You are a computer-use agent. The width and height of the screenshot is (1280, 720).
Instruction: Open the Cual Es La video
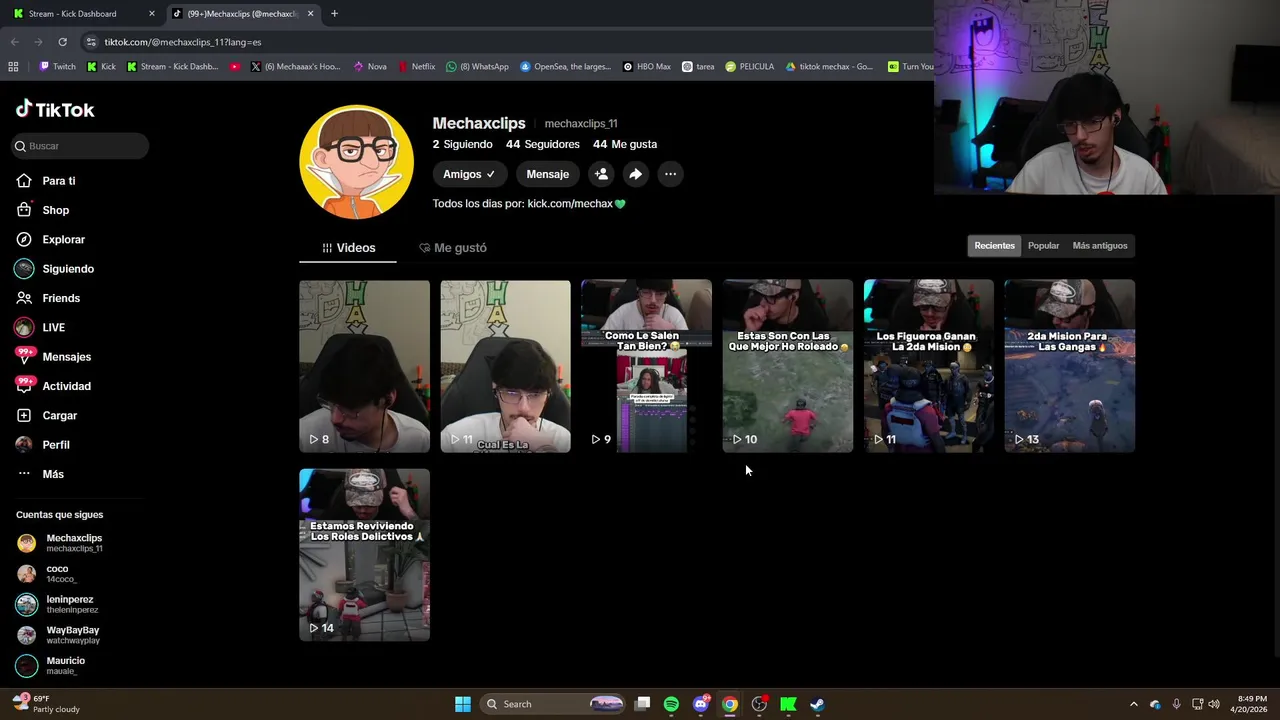505,366
